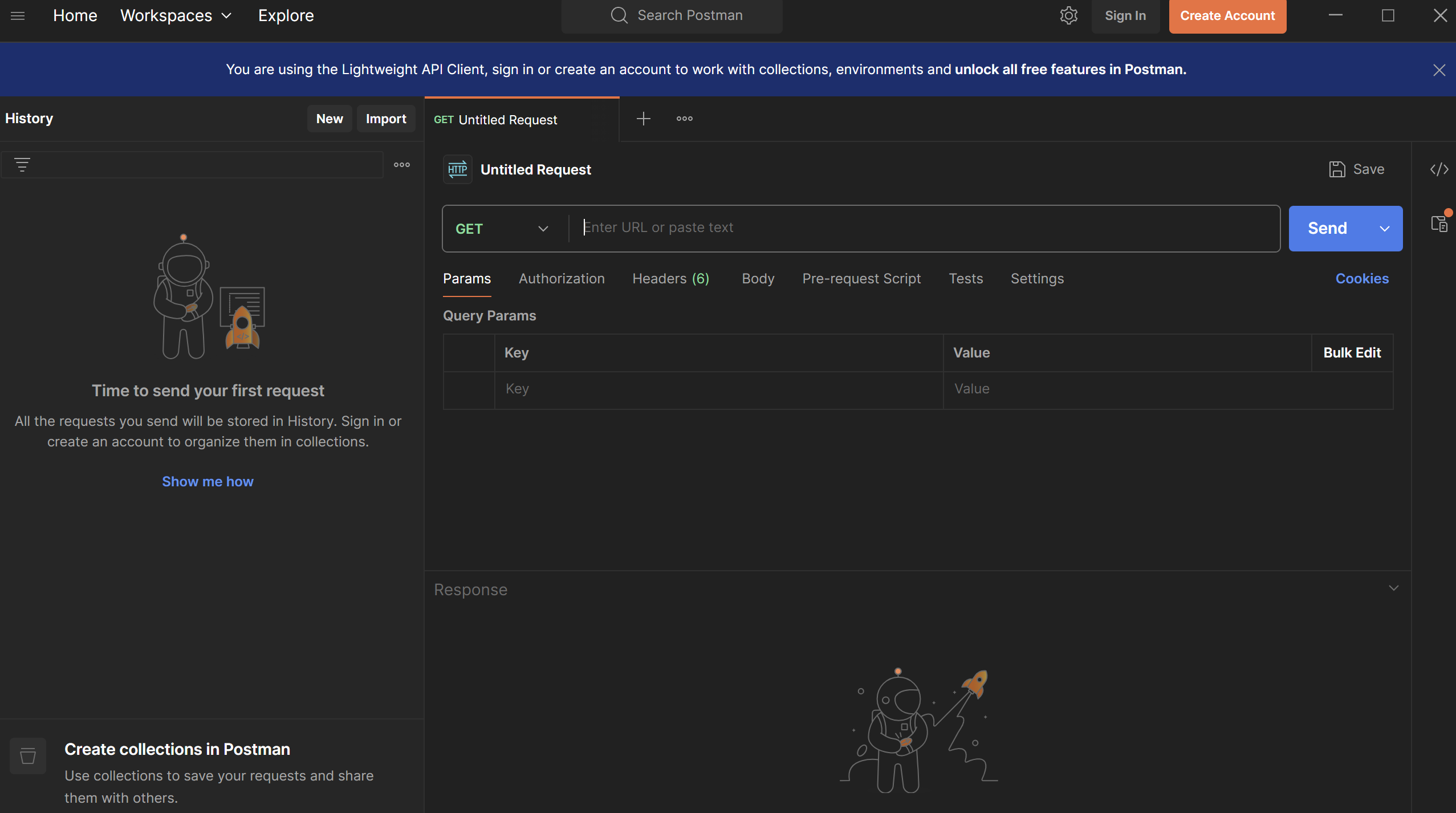Click the history filter icon
The image size is (1456, 813).
coord(22,165)
